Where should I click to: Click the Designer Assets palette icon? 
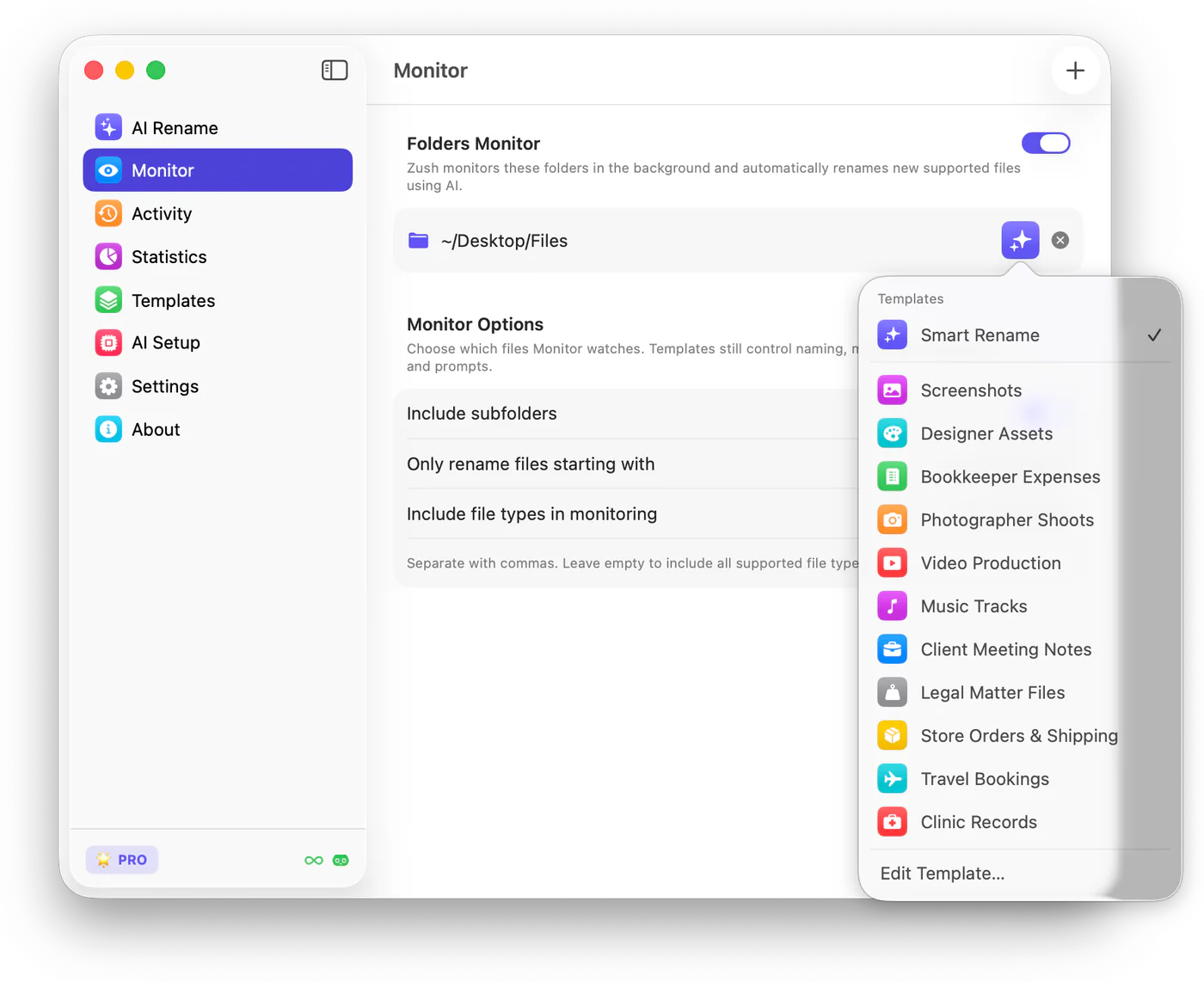892,433
